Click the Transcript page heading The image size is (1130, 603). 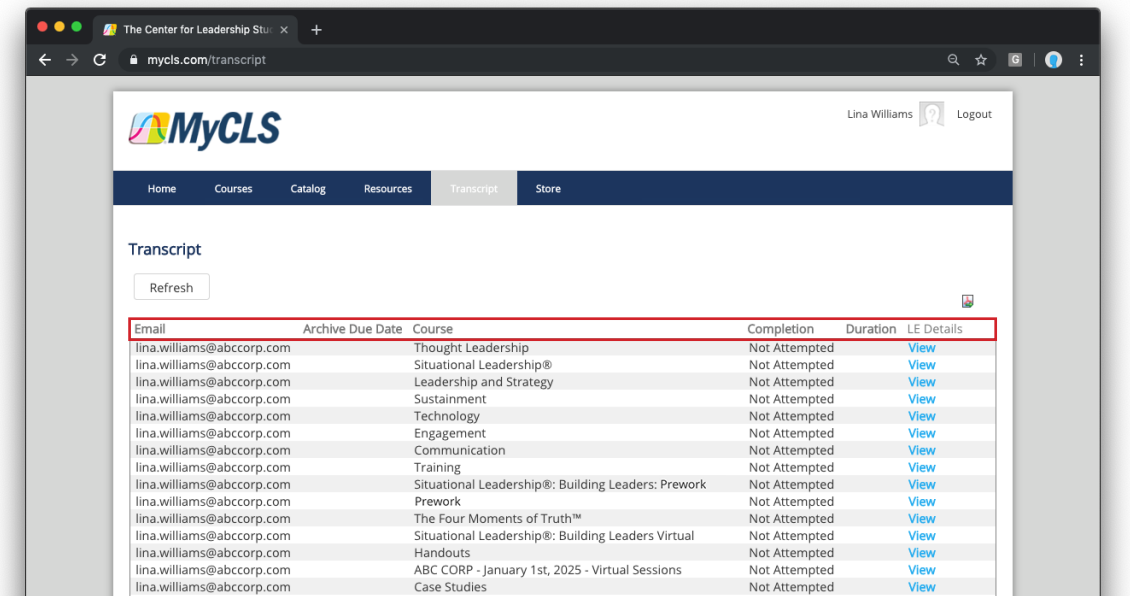(x=164, y=249)
